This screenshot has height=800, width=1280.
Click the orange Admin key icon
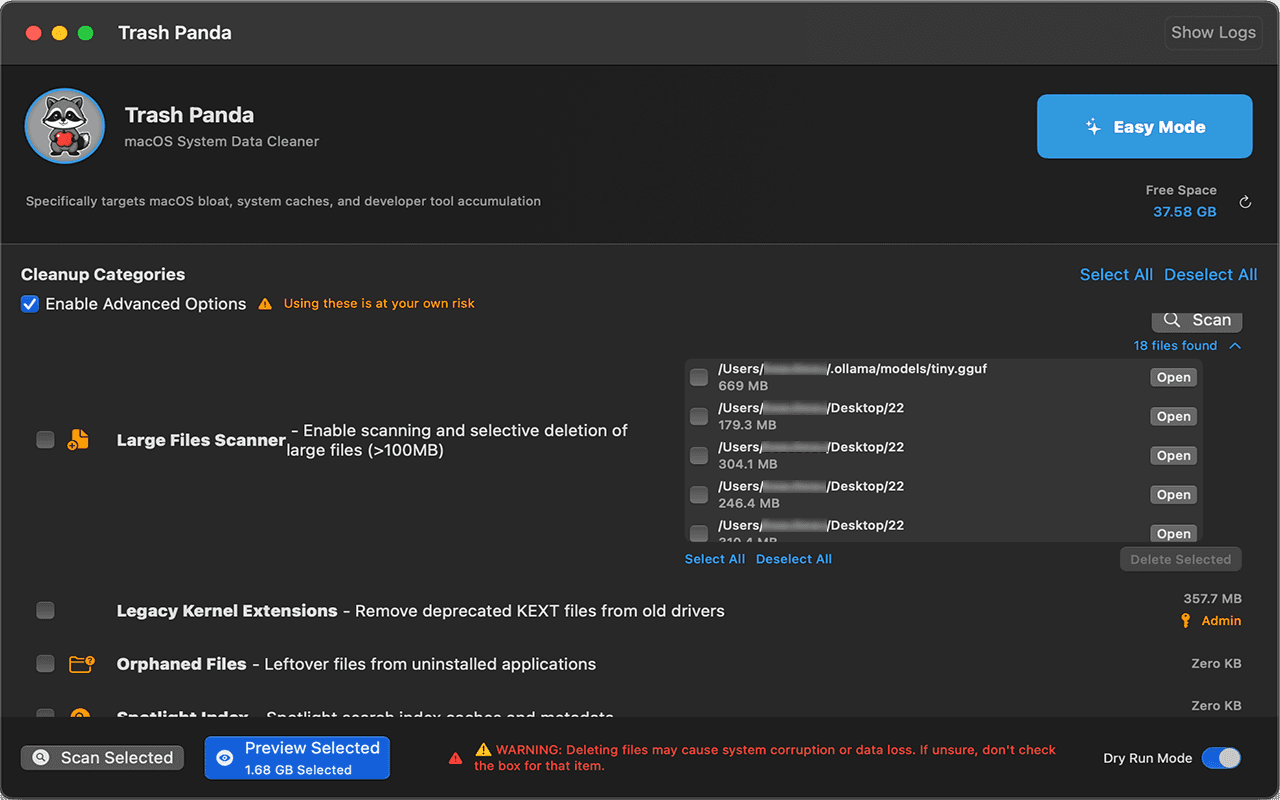[x=1186, y=621]
